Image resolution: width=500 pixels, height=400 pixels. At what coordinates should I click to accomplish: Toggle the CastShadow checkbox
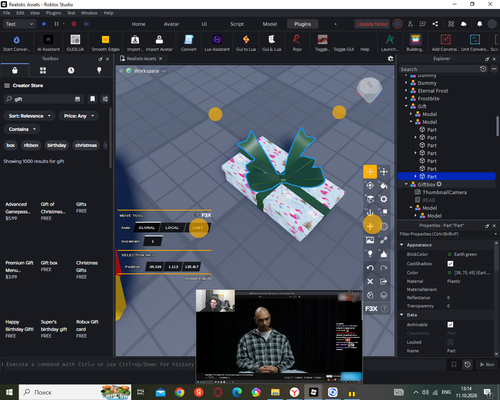coord(450,264)
